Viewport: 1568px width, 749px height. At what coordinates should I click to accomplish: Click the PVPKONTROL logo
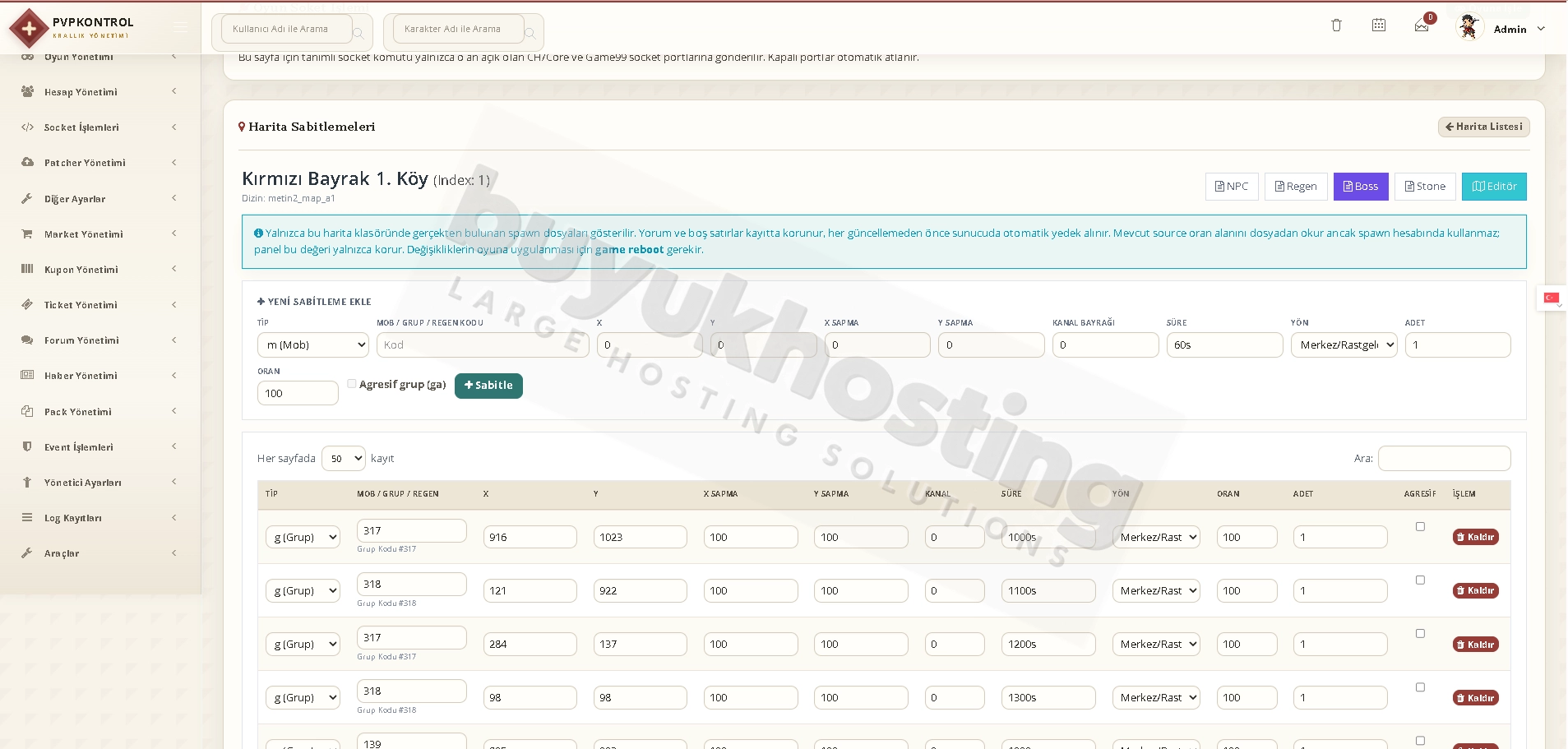[72, 28]
